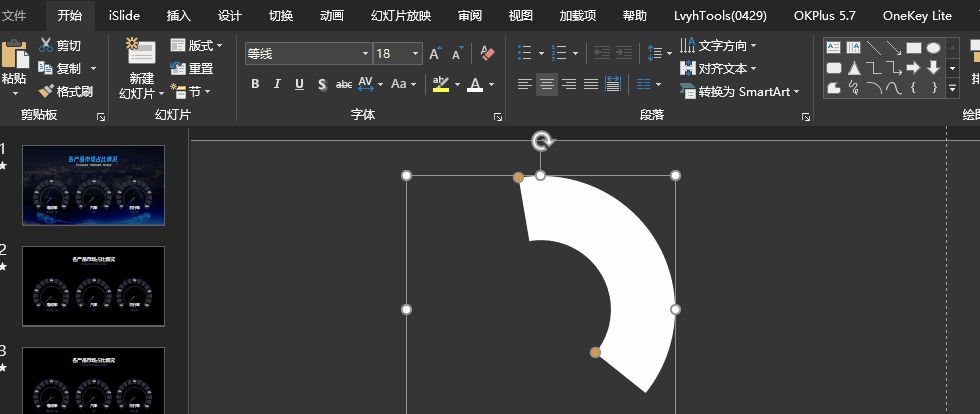Click the clear formatting eraser icon
980x414 pixels.
click(x=487, y=53)
